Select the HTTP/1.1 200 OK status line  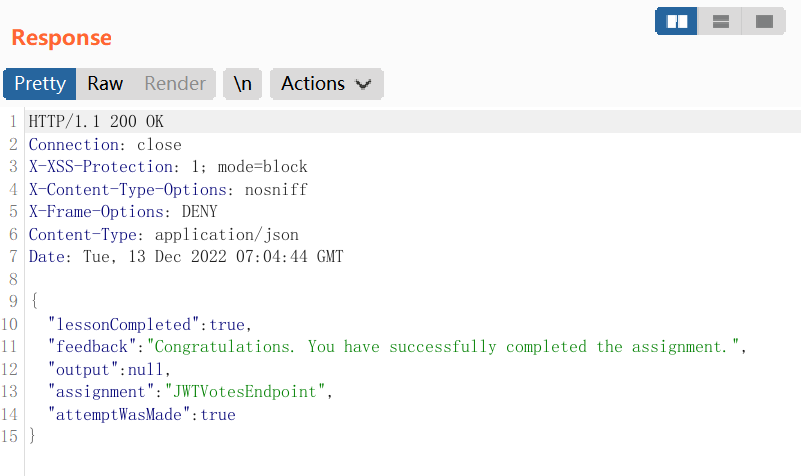coord(96,121)
